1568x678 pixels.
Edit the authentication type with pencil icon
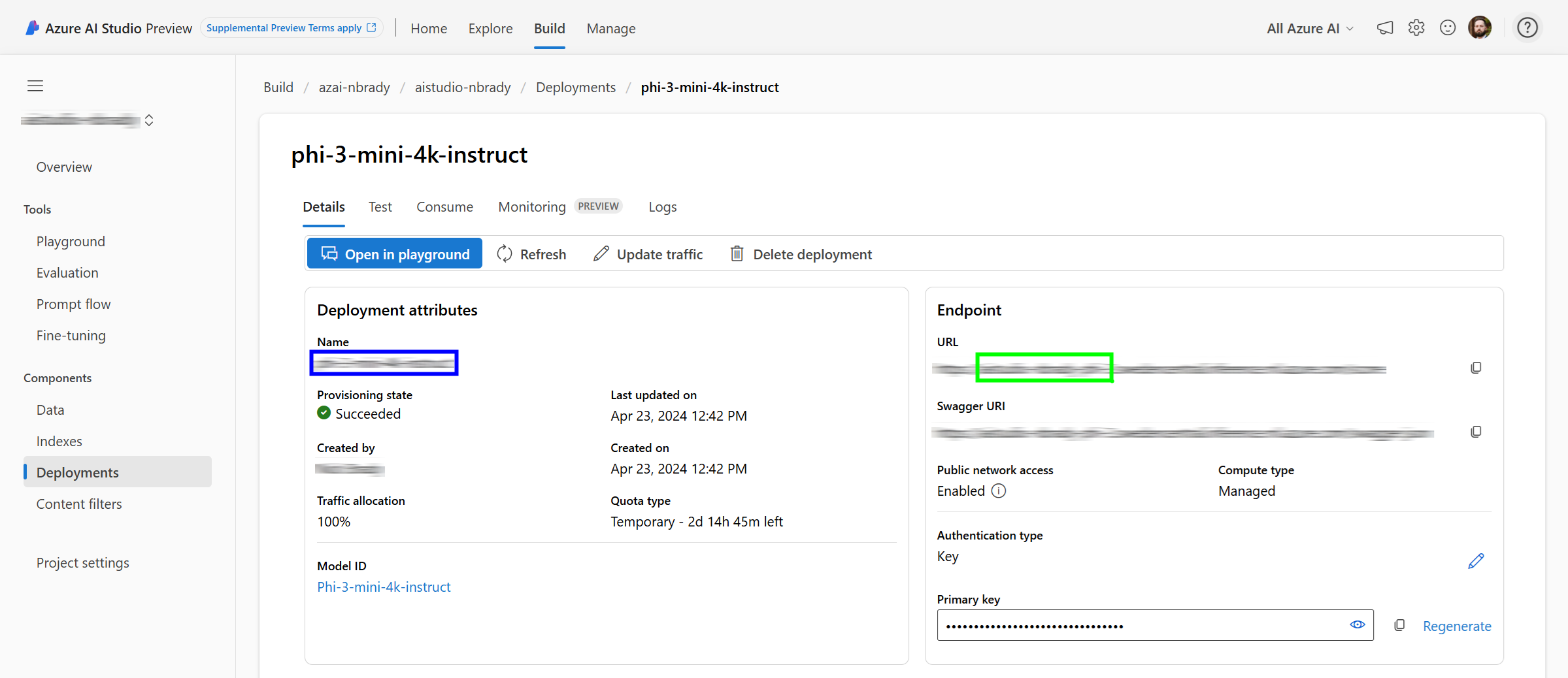pyautogui.click(x=1476, y=560)
